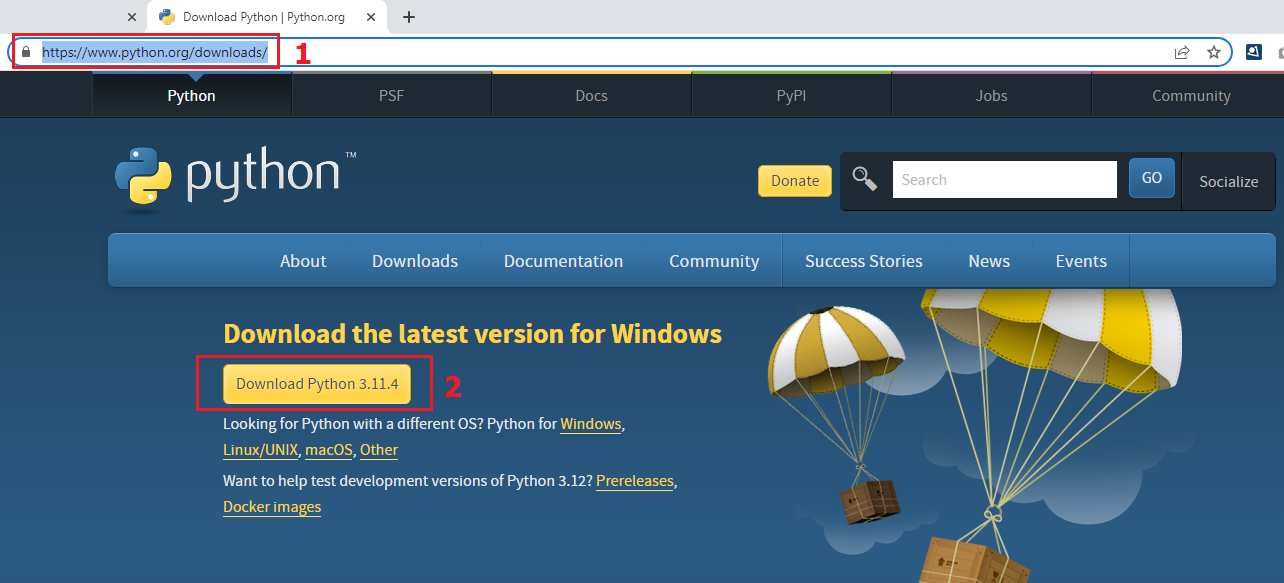Click the lock site info icon
Image resolution: width=1284 pixels, height=583 pixels.
[27, 52]
